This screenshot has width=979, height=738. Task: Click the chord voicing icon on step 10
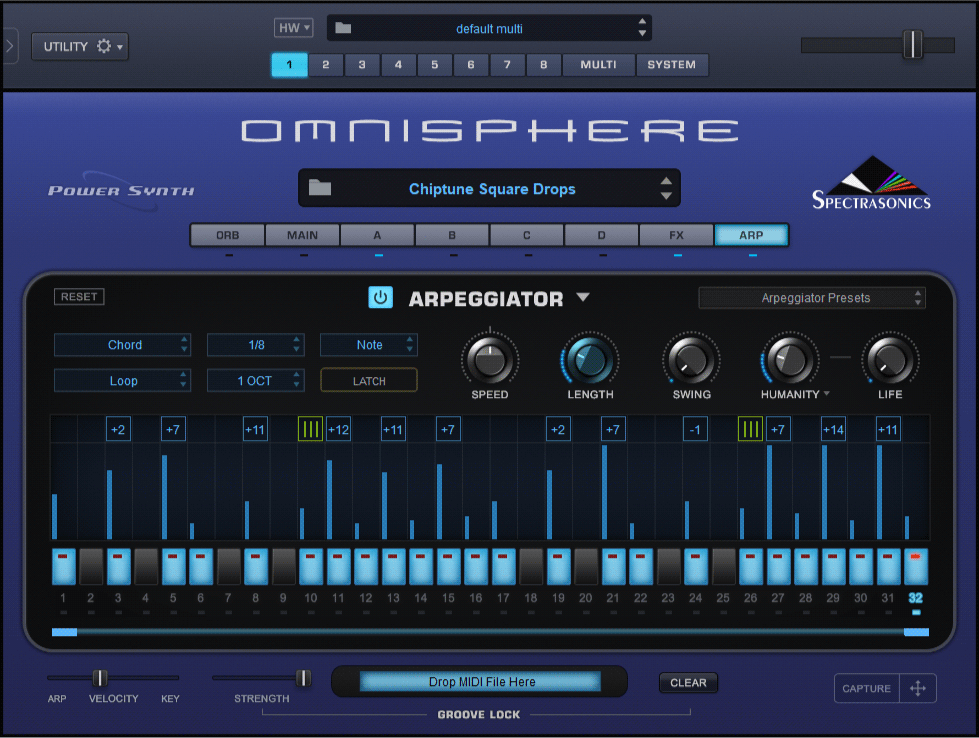point(310,430)
